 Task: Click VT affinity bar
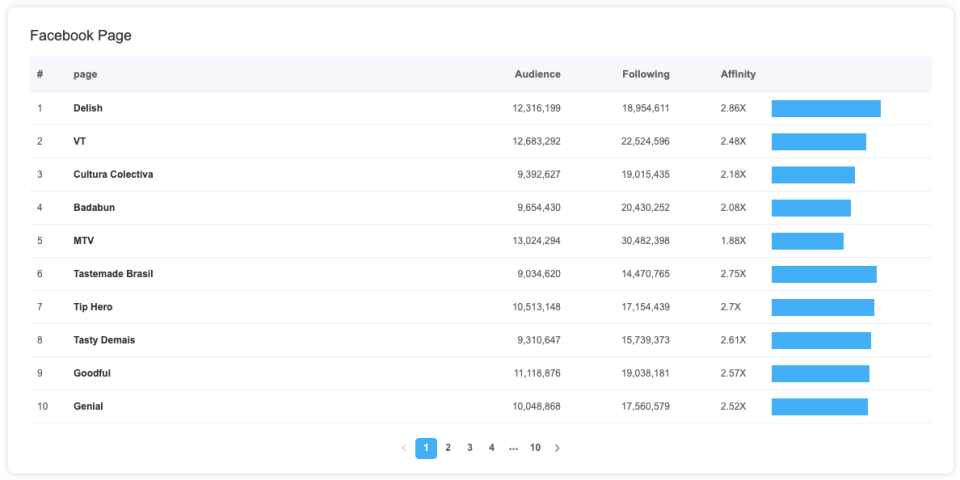click(819, 141)
